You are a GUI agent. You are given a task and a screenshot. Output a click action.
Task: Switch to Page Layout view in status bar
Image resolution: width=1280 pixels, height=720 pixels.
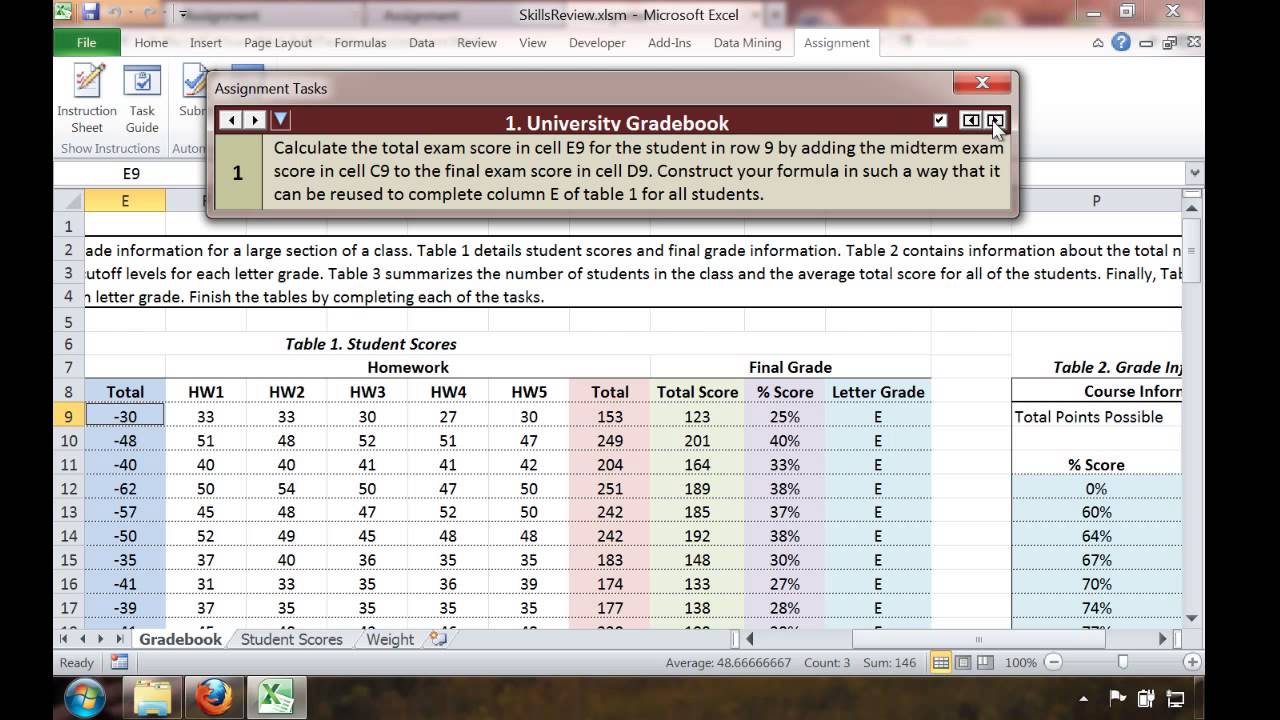click(x=963, y=662)
